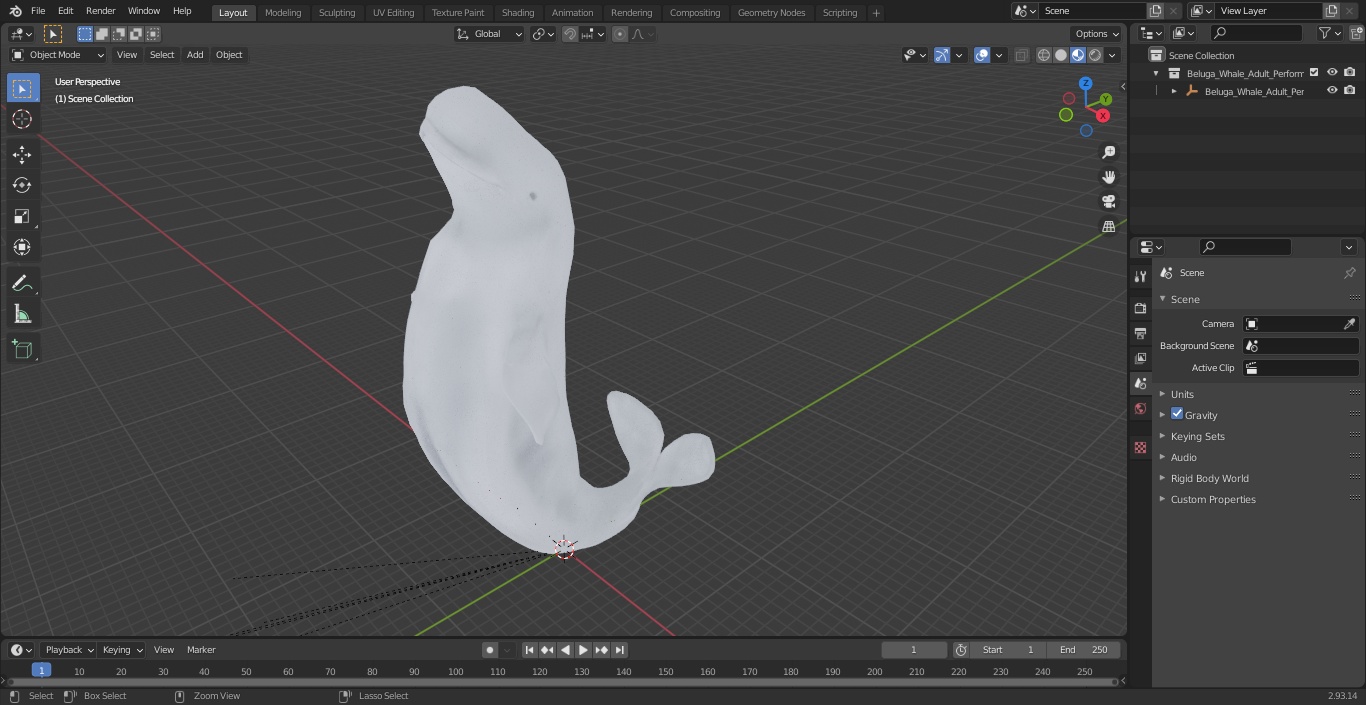Toggle the Gravity checkbox
The width and height of the screenshot is (1366, 705).
[1177, 414]
